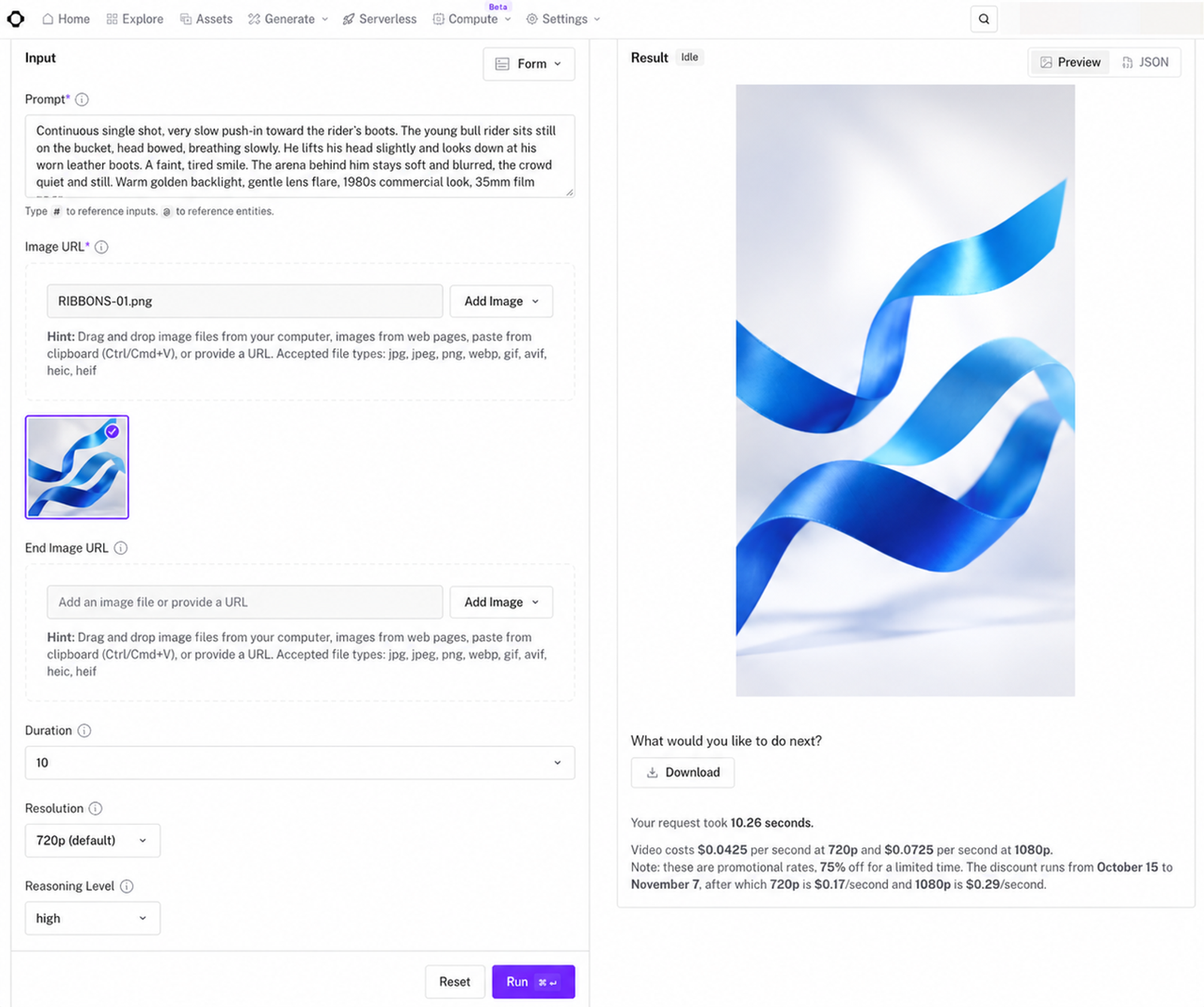The image size is (1204, 1007).
Task: Switch to the JSON tab
Action: 1145,62
